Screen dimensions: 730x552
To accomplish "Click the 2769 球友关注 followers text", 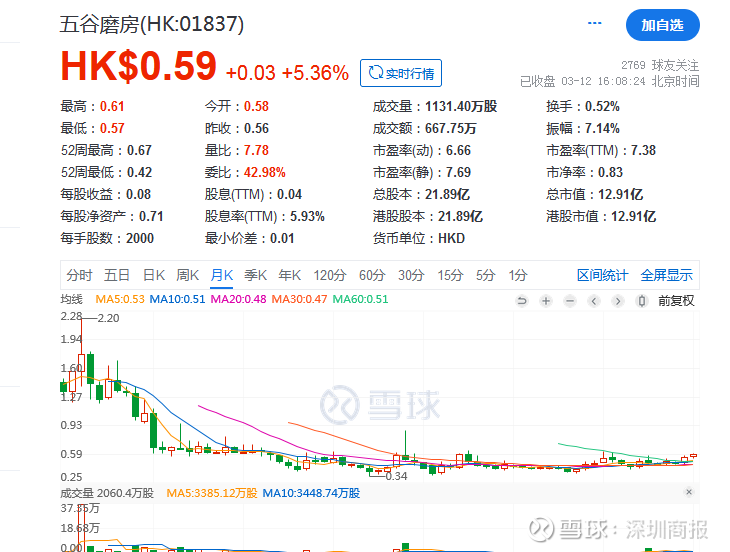I will coord(660,65).
